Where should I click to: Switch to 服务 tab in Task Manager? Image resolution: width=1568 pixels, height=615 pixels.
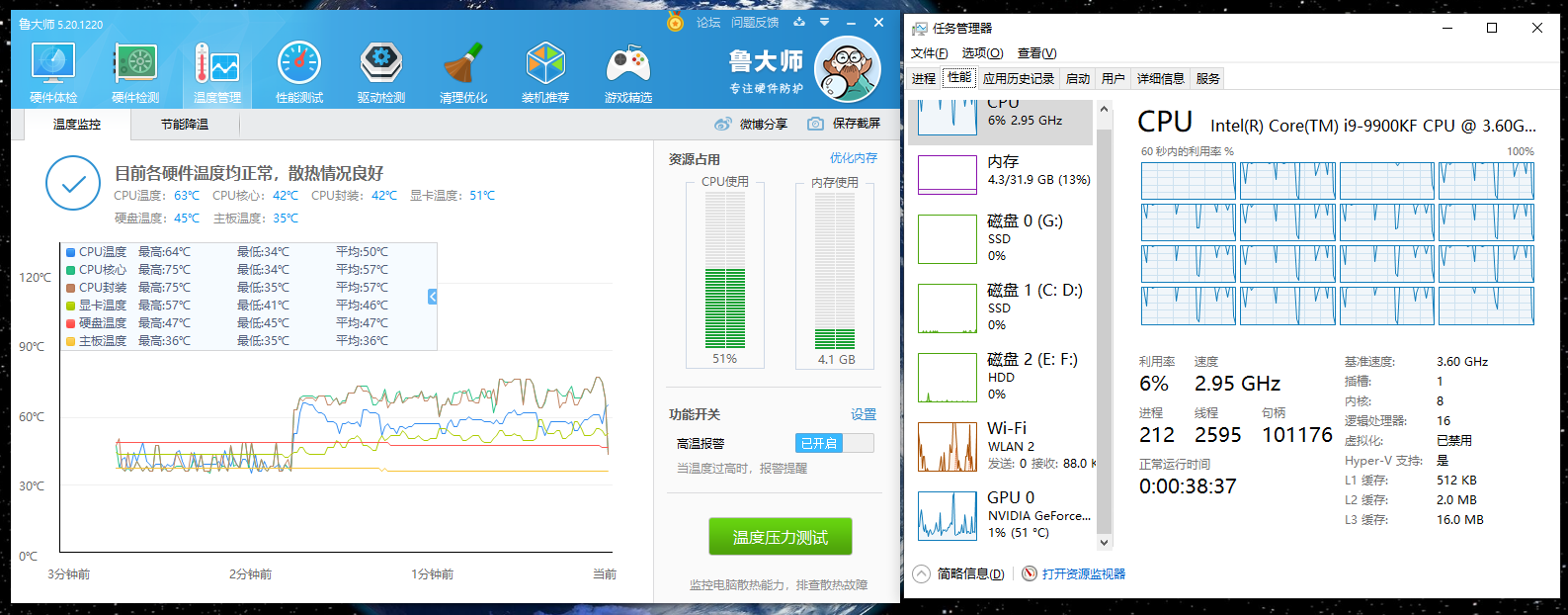[x=1207, y=78]
